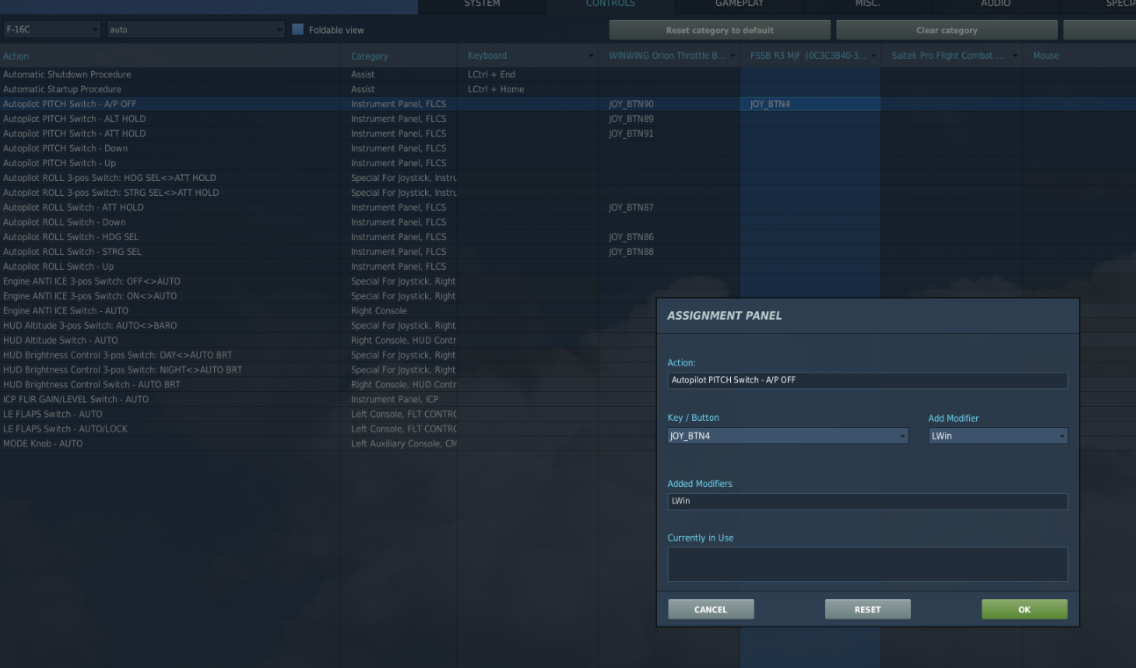Viewport: 1136px width, 668px height.
Task: Switch to the GAMEPLAY tab
Action: click(x=739, y=4)
